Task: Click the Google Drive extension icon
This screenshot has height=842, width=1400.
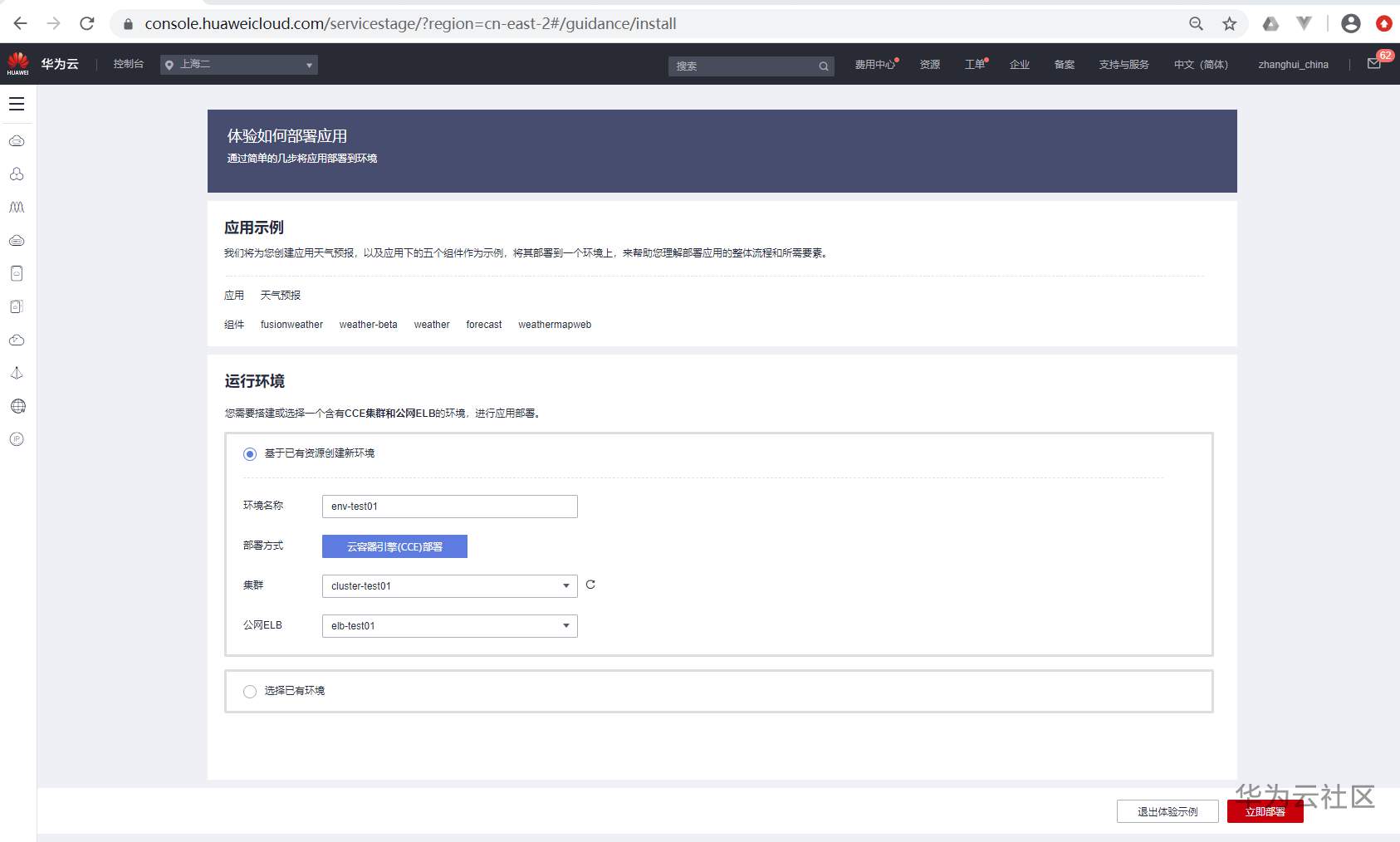Action: (x=1270, y=23)
